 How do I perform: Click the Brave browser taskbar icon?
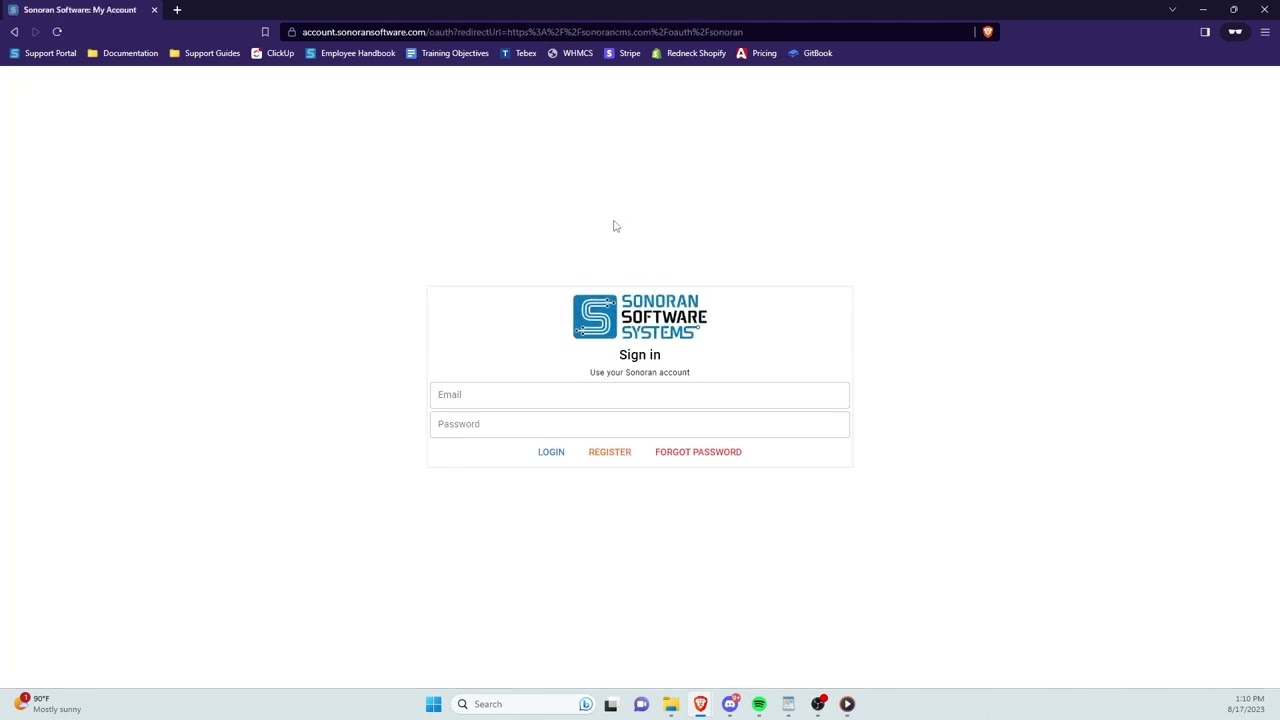click(700, 704)
